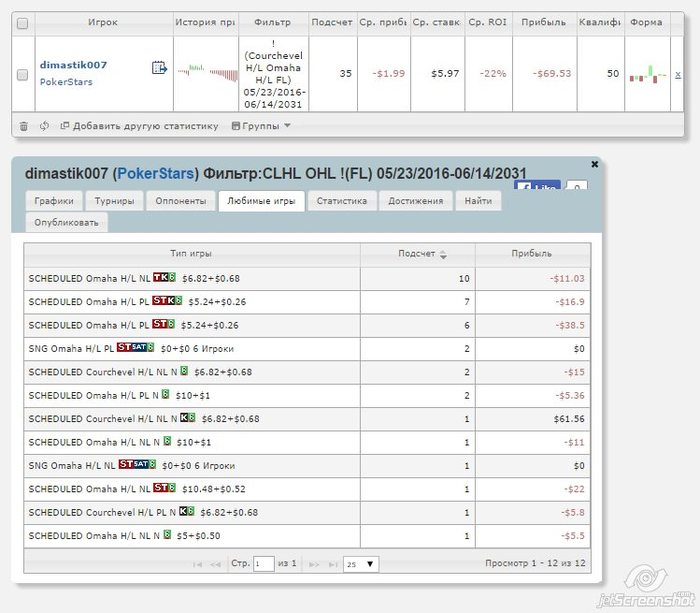Screen dimensions: 700x613
Task: Open the Опубликовать tab
Action: point(67,222)
